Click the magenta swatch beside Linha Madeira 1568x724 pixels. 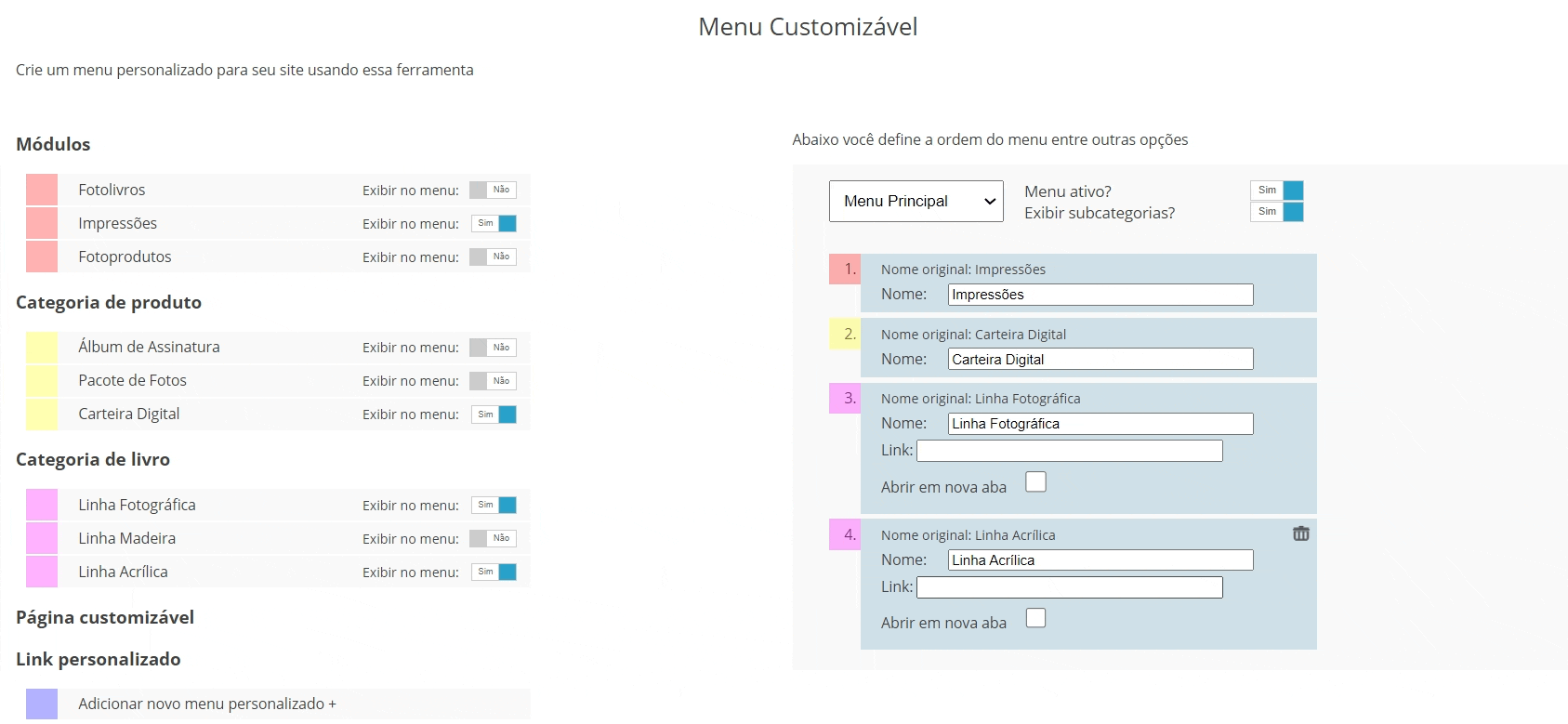click(x=42, y=538)
